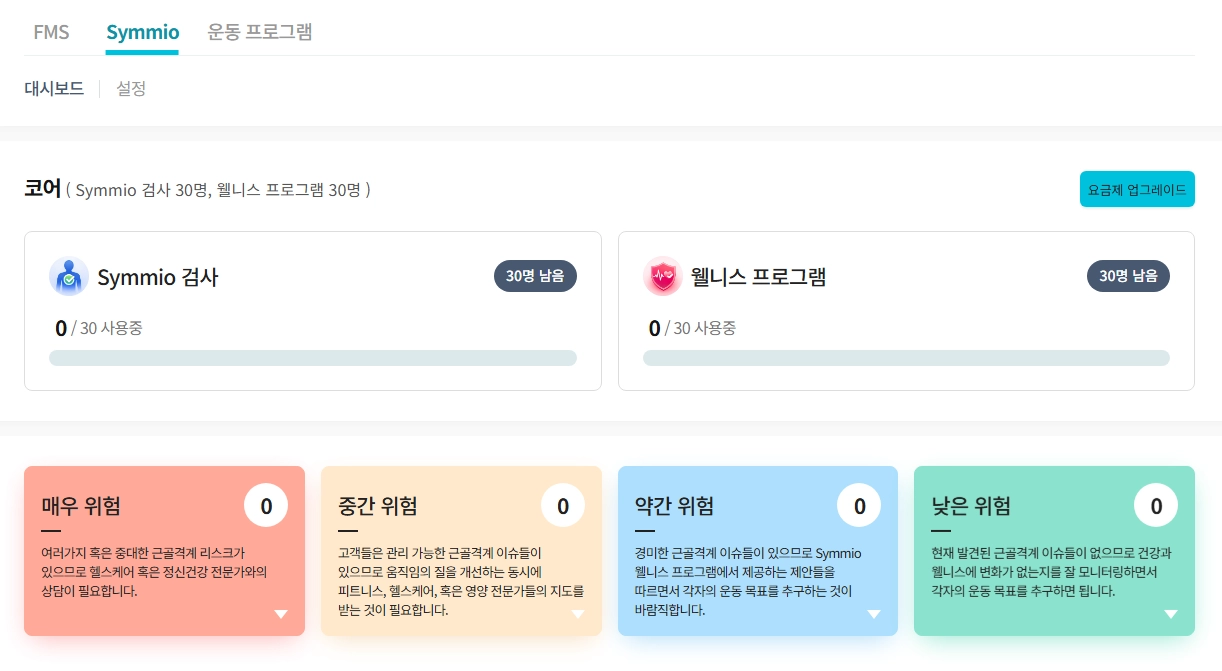1222x671 pixels.
Task: Click the 낮은 위험 count circle
Action: [1156, 506]
